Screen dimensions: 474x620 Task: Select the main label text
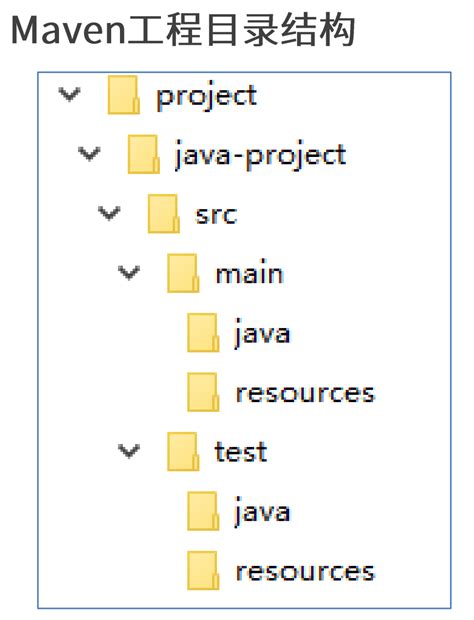(249, 272)
